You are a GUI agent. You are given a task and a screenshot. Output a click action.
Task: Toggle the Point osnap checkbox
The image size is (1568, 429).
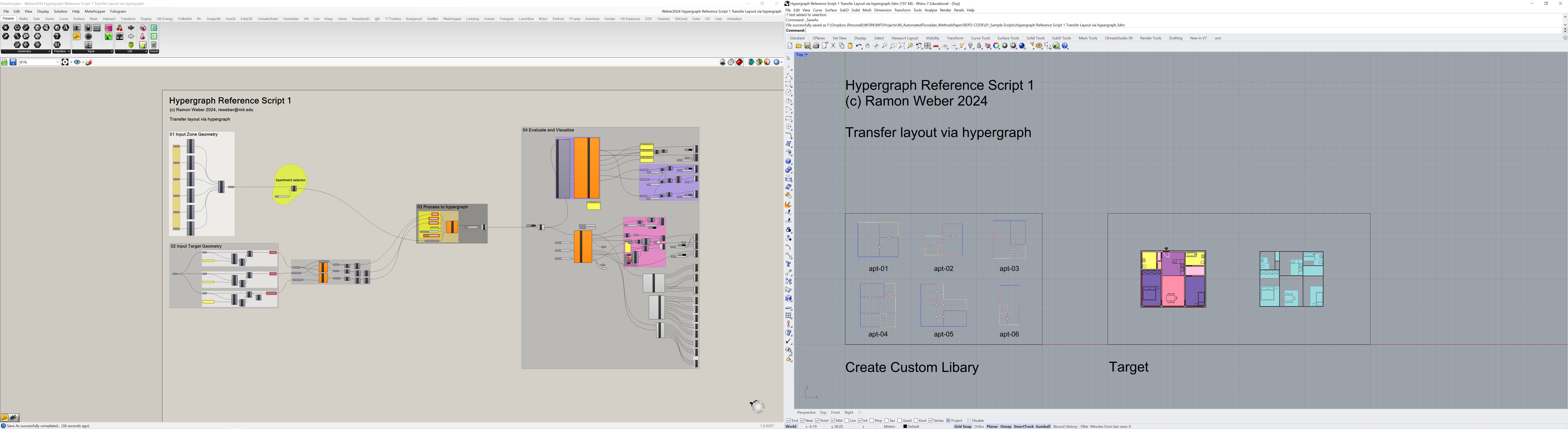point(817,420)
